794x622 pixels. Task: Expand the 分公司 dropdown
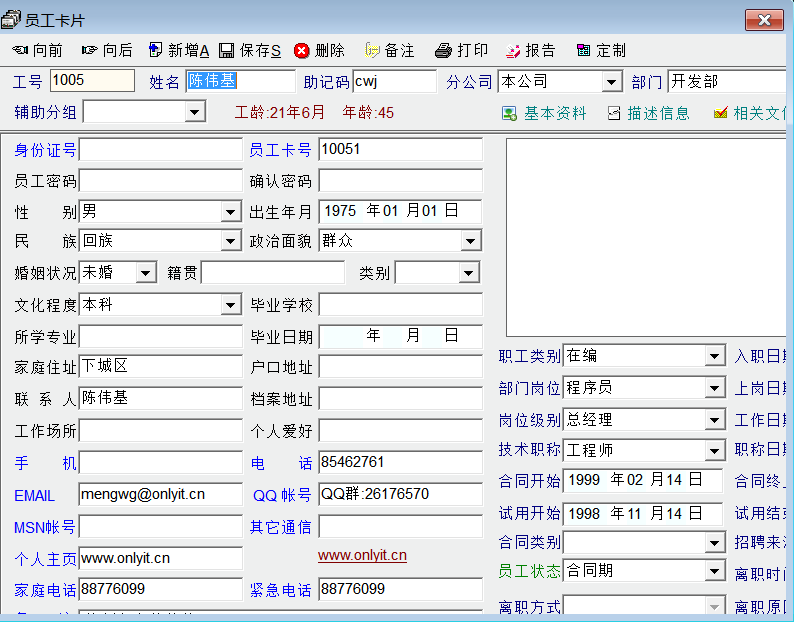611,82
